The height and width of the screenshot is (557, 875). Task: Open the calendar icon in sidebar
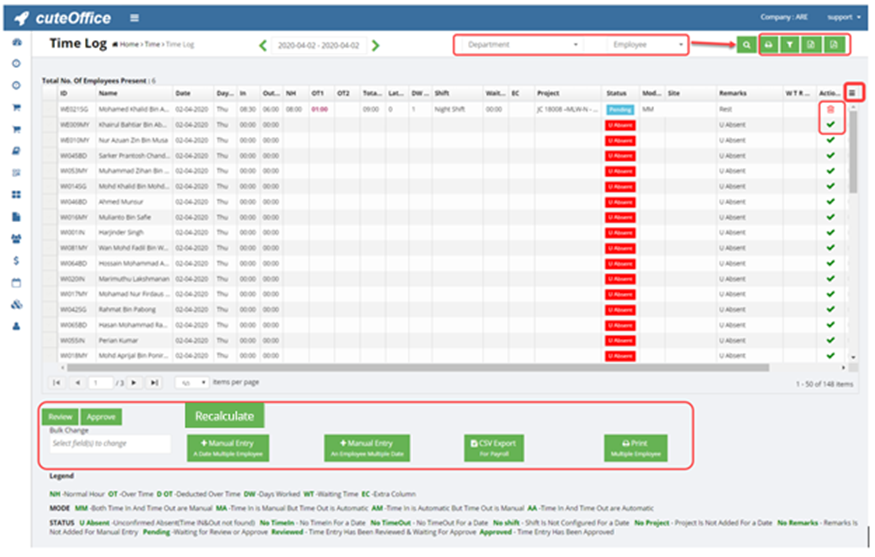16,282
